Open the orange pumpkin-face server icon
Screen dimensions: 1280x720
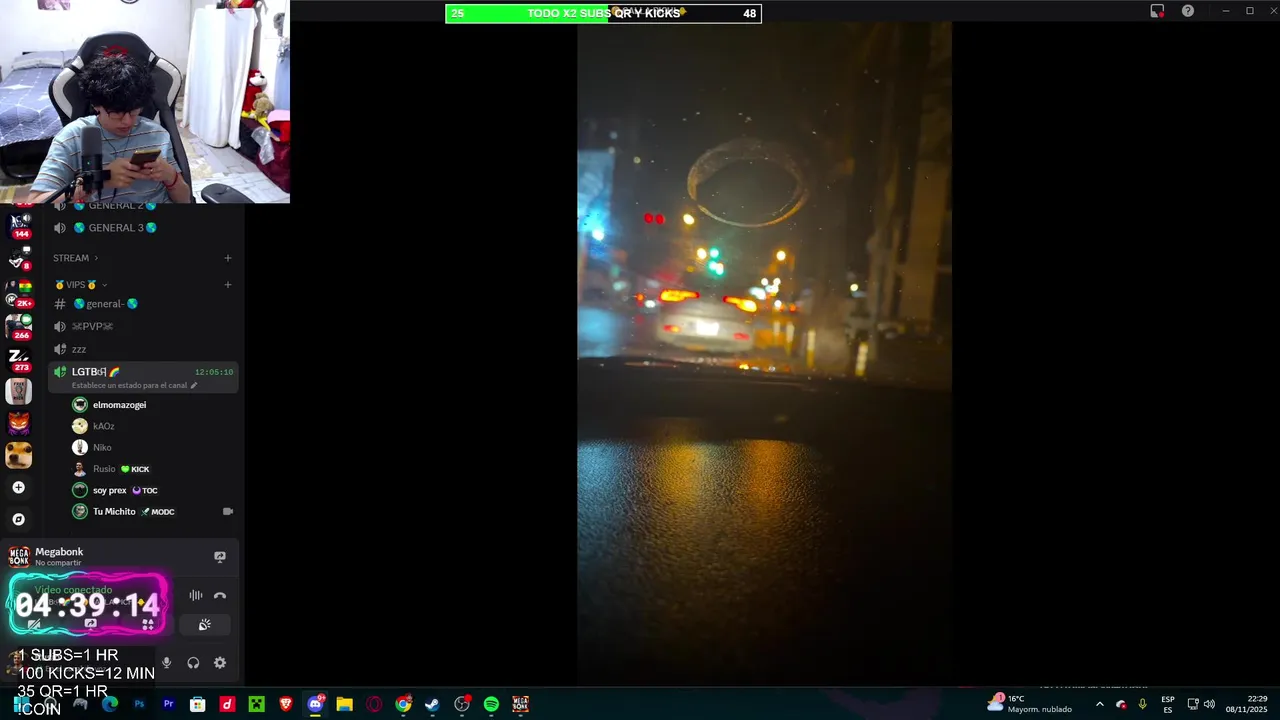click(19, 423)
